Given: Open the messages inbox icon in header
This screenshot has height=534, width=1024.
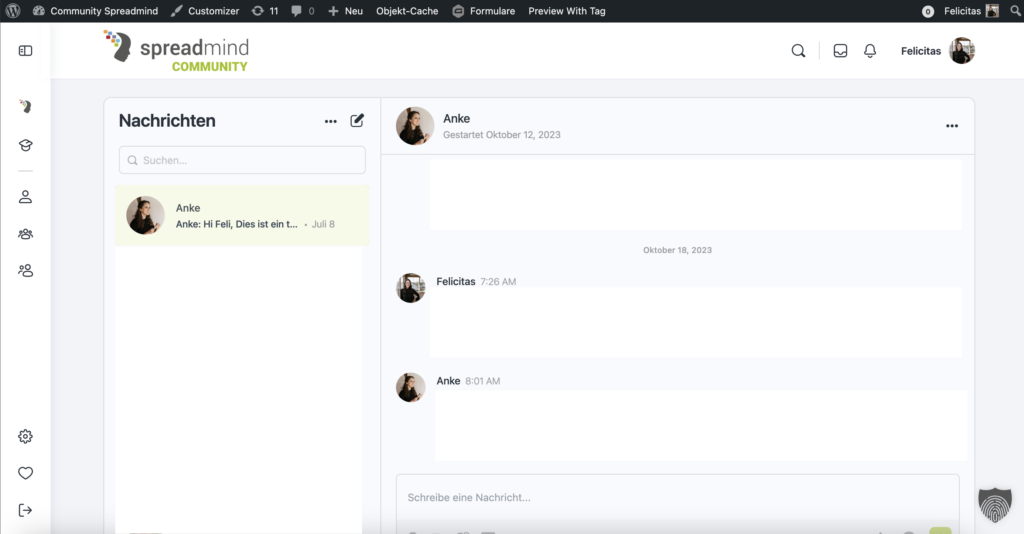Looking at the screenshot, I should (x=840, y=51).
